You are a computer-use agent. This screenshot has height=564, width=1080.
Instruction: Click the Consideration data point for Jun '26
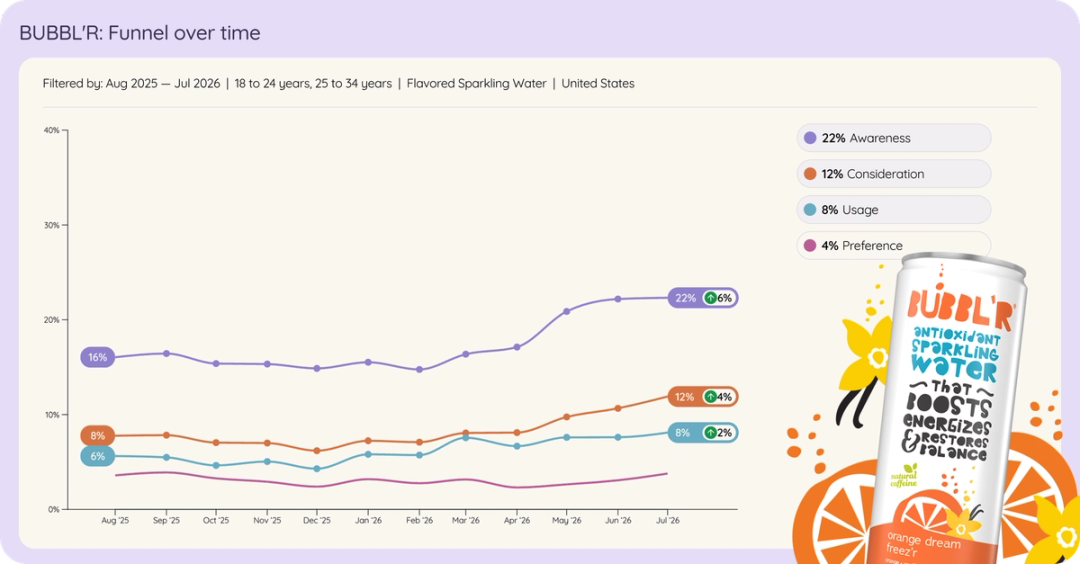[618, 408]
